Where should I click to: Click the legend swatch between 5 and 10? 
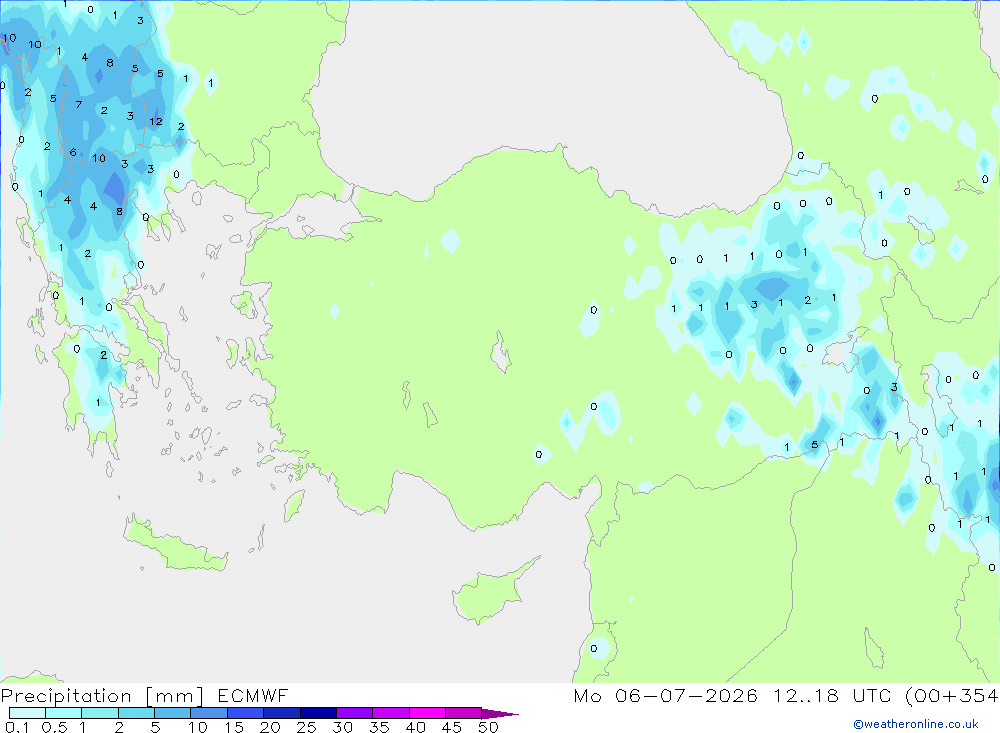pos(172,713)
